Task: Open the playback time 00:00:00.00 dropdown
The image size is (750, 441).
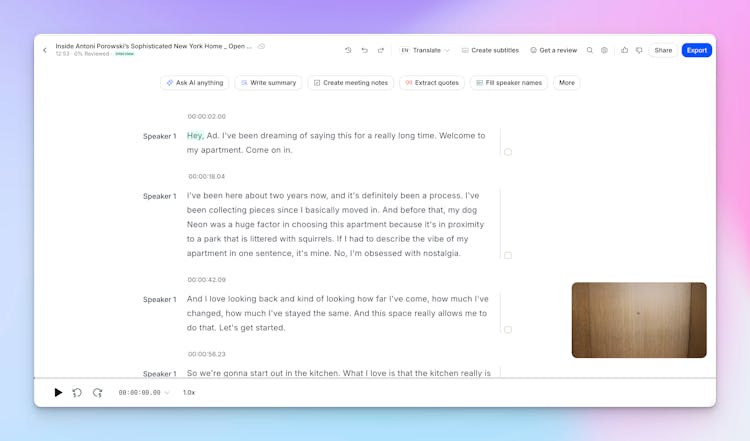Action: pos(143,393)
